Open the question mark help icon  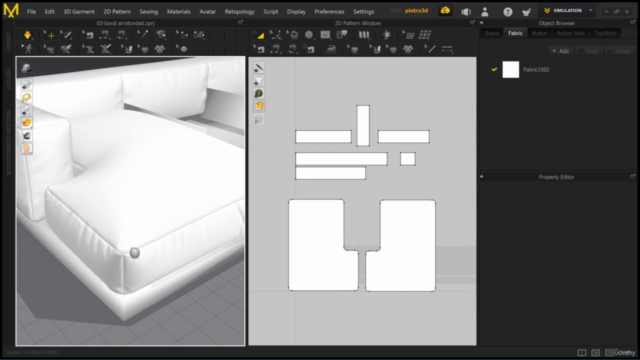507,12
